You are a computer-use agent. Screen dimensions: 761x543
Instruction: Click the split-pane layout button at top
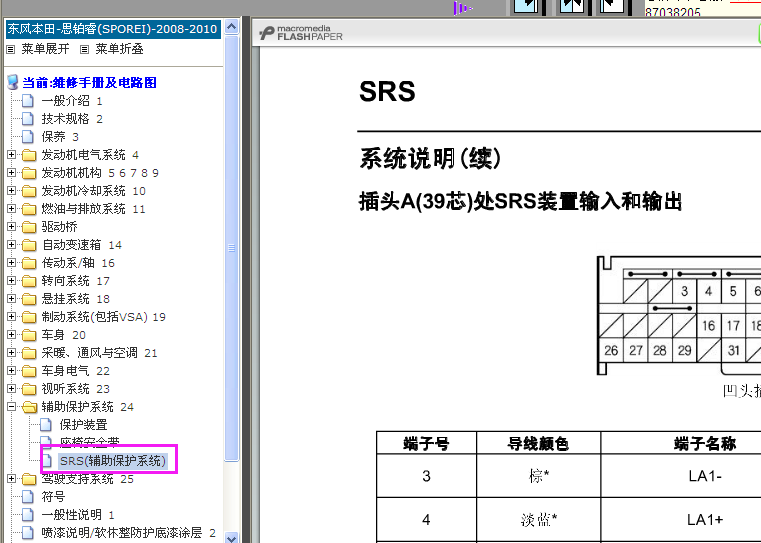coord(572,6)
